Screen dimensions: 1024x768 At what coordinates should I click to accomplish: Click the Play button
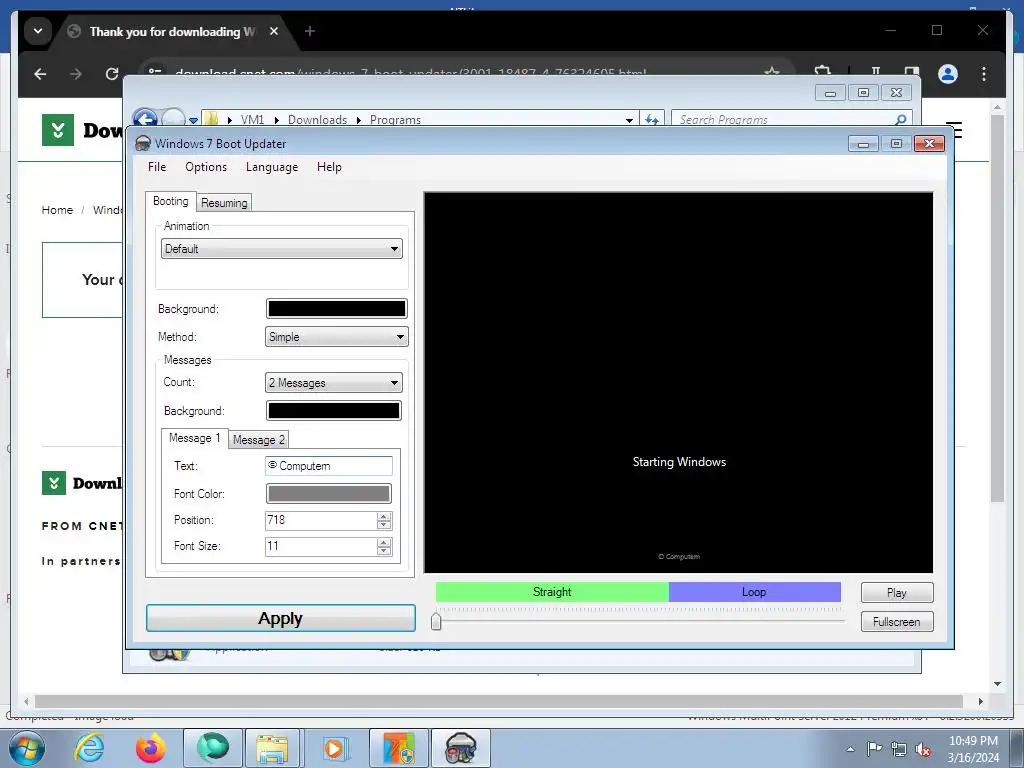click(897, 593)
